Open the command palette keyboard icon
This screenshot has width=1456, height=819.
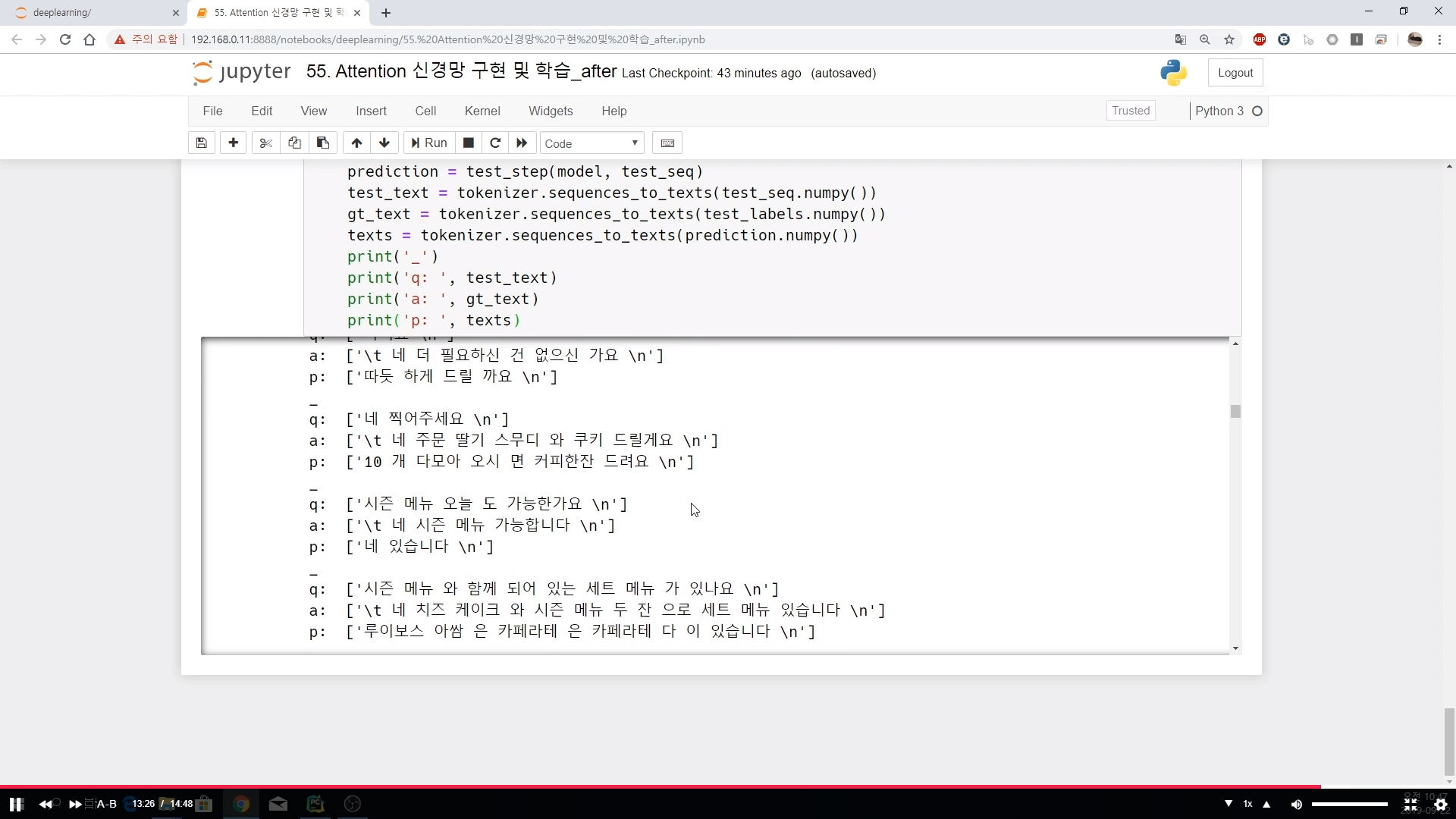pyautogui.click(x=667, y=143)
